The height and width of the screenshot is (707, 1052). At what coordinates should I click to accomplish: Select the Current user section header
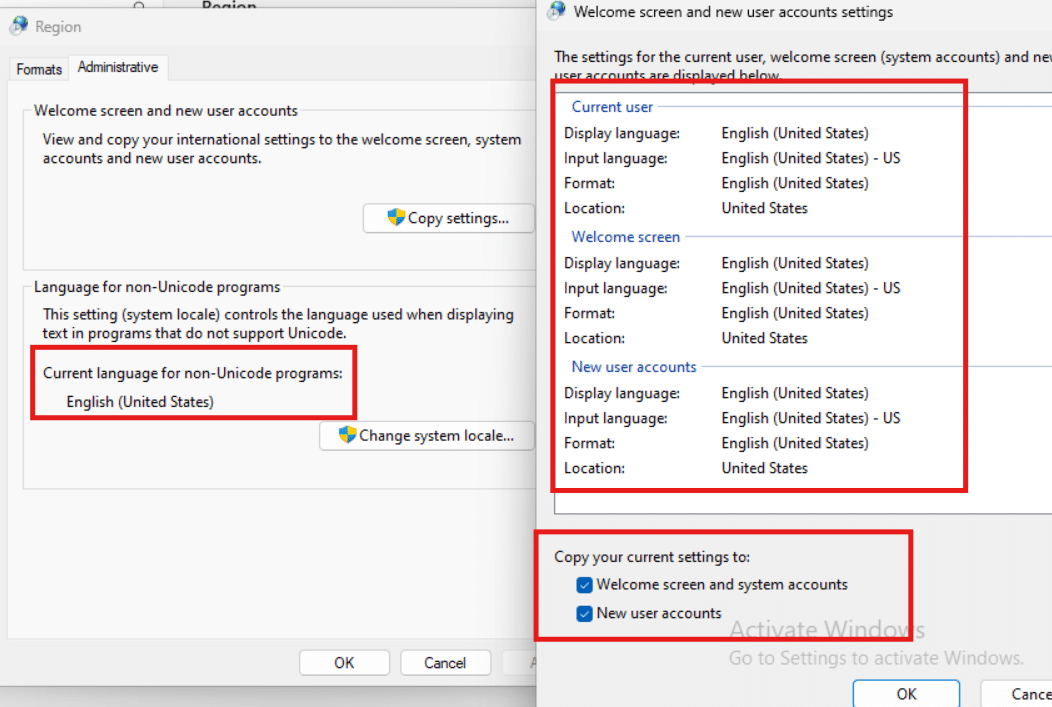tap(611, 106)
